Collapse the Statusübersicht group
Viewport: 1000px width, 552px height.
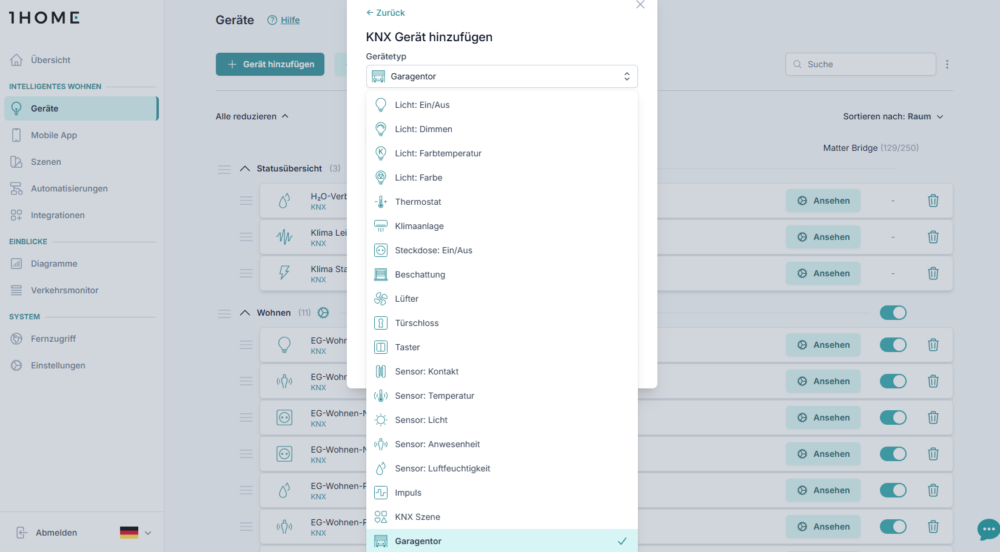click(x=245, y=169)
